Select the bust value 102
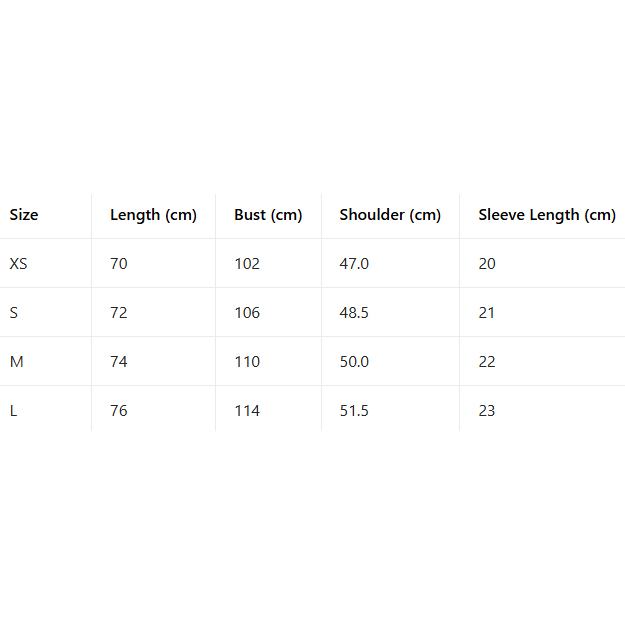Image resolution: width=625 pixels, height=625 pixels. 247,264
